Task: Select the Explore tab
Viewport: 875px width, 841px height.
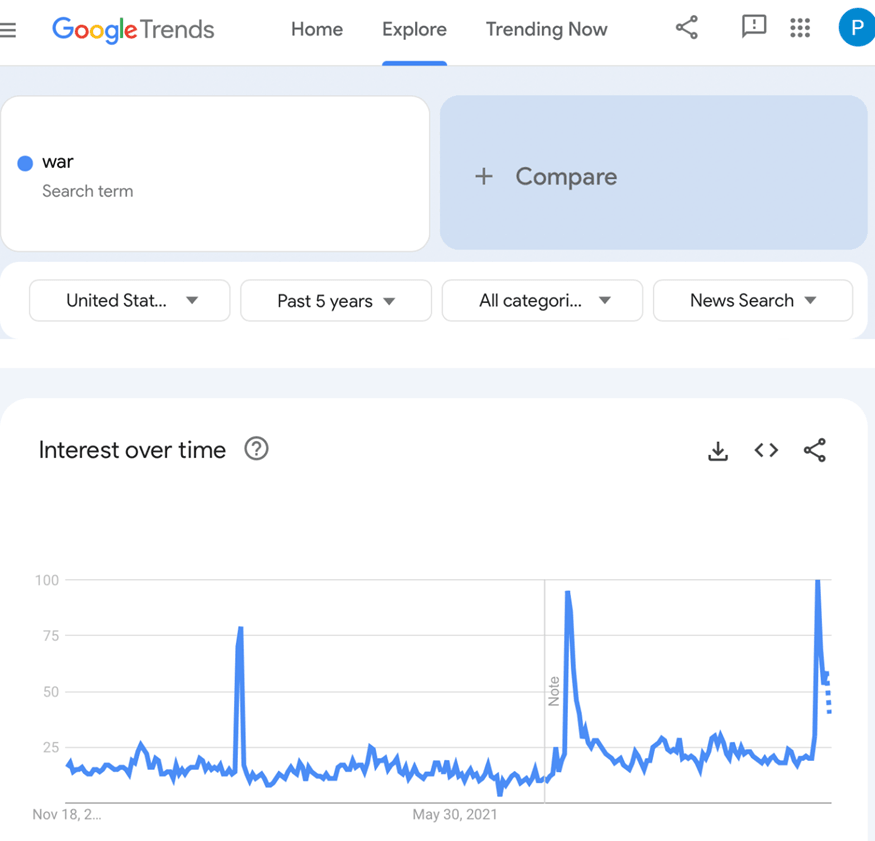Action: click(414, 30)
